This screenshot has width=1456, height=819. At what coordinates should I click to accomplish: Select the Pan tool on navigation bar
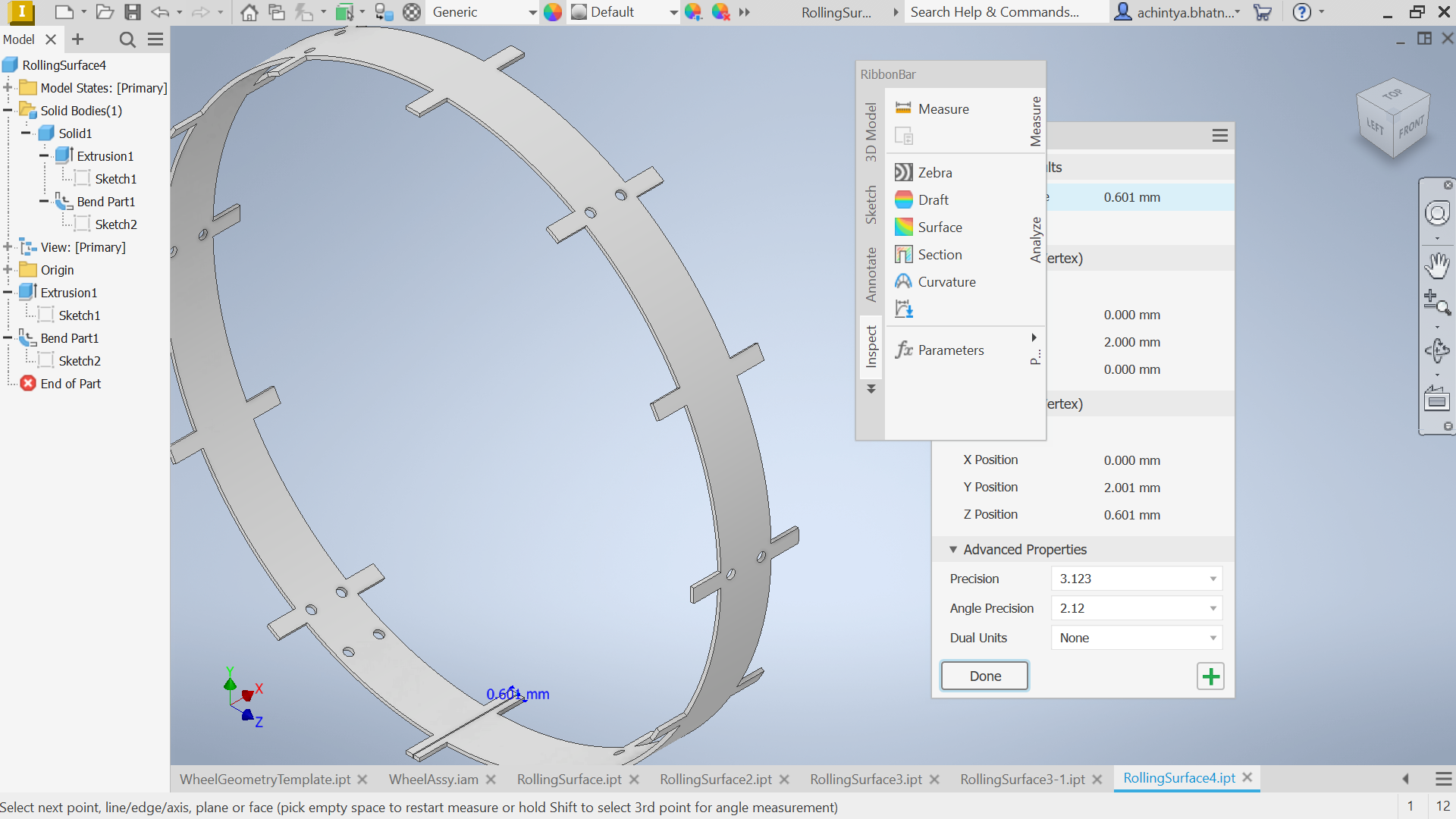pyautogui.click(x=1438, y=265)
